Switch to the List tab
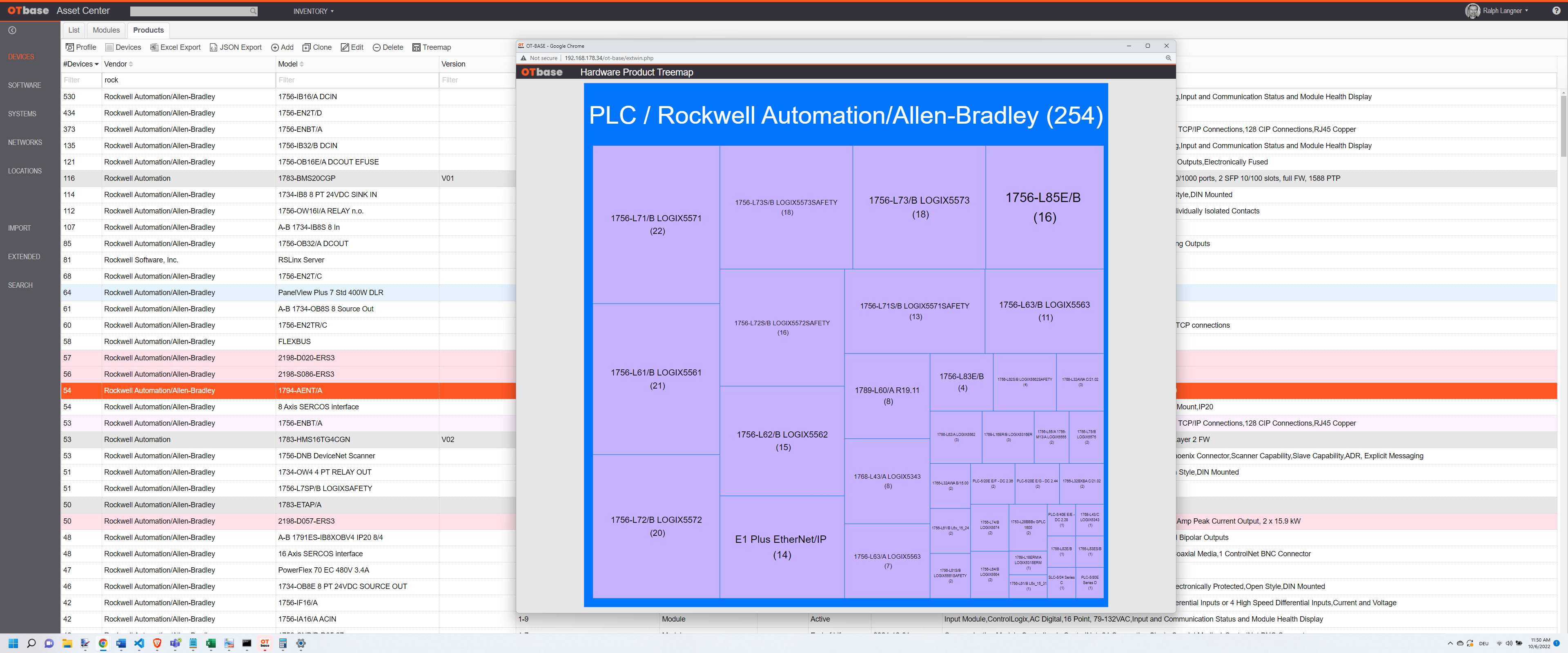Screen dimensions: 1568x653 [73, 30]
